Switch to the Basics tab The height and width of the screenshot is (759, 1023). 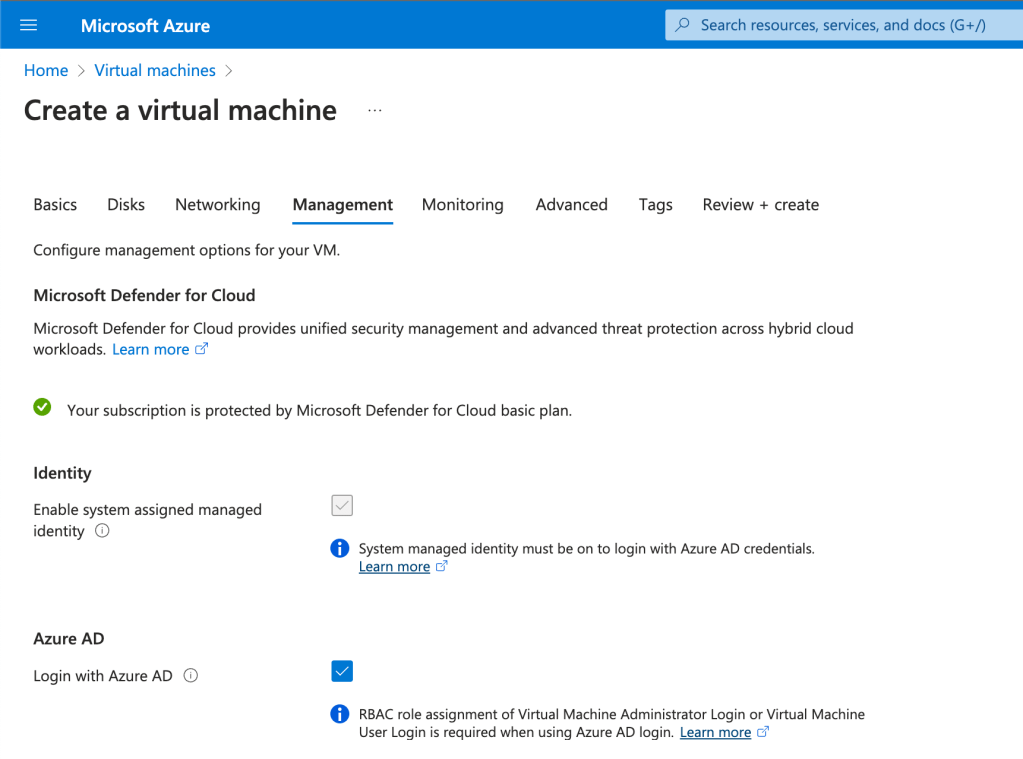[x=55, y=204]
